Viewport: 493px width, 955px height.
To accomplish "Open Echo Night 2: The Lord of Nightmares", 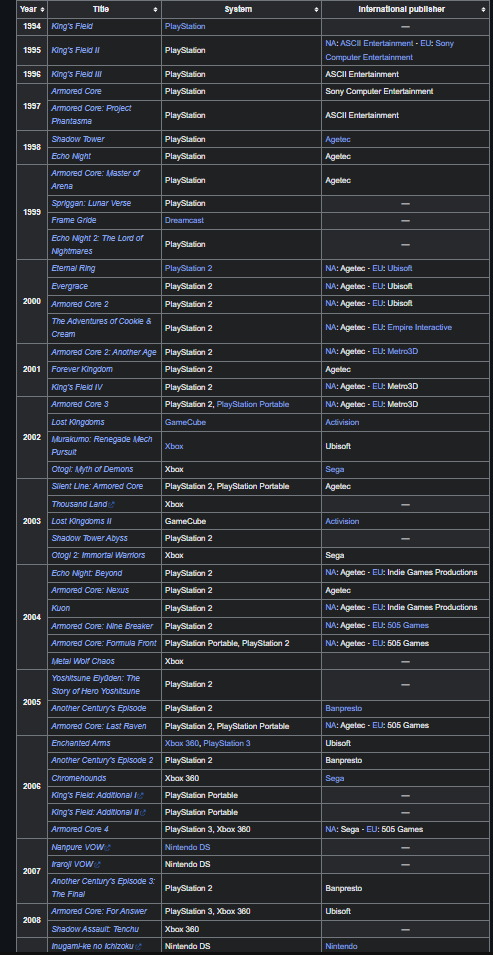I will 97,244.
